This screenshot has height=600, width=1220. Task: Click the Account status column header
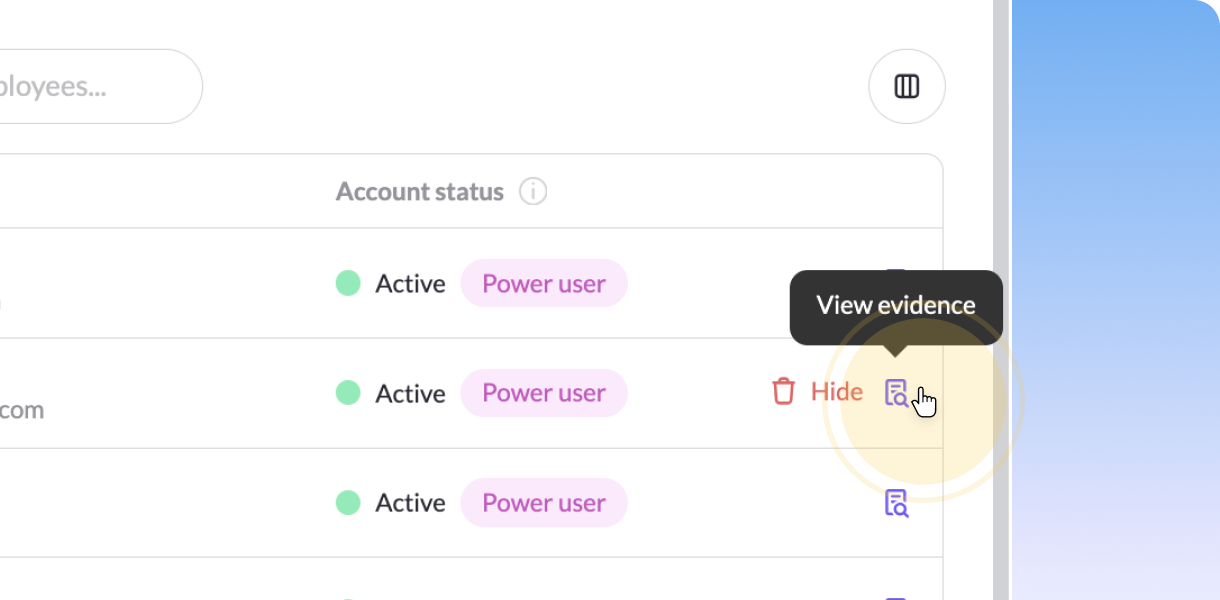click(420, 191)
